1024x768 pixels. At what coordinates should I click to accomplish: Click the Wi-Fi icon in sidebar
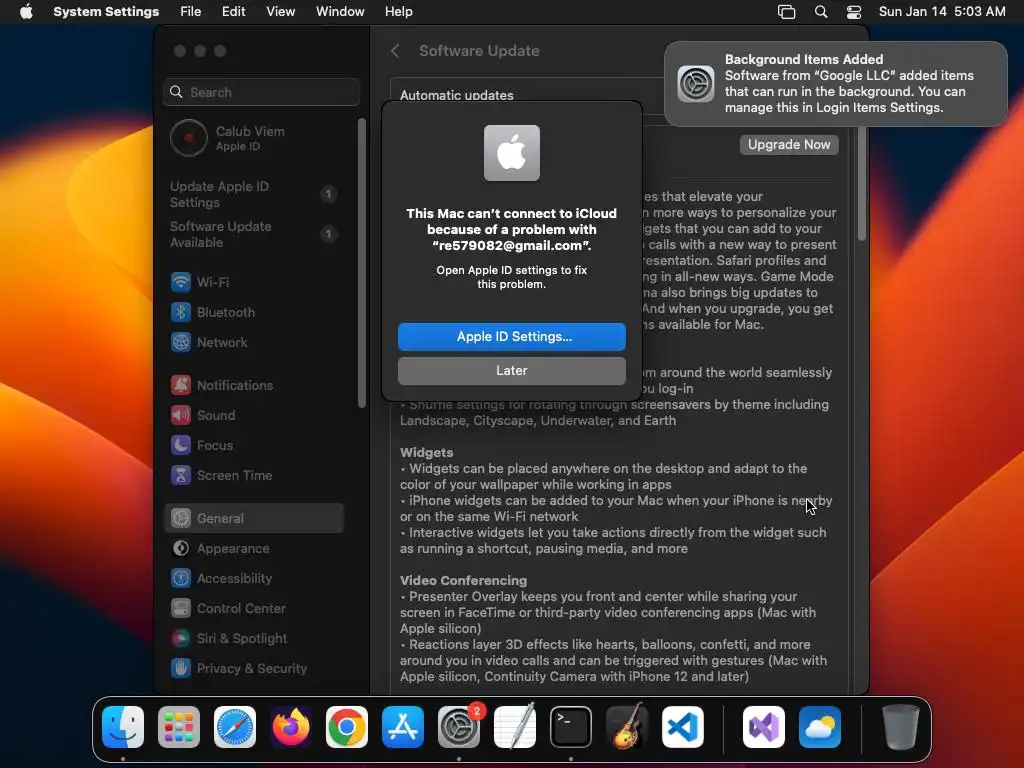(181, 282)
